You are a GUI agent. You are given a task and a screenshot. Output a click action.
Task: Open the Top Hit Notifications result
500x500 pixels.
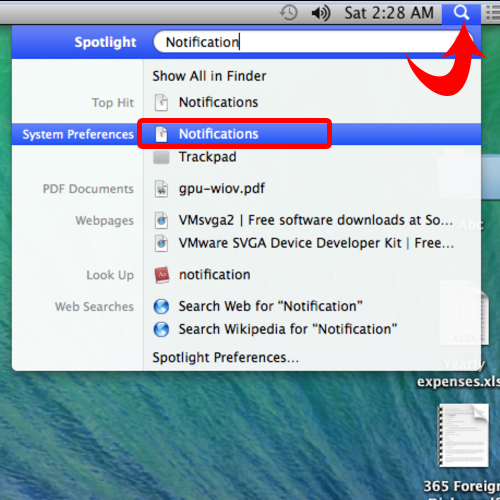(218, 102)
